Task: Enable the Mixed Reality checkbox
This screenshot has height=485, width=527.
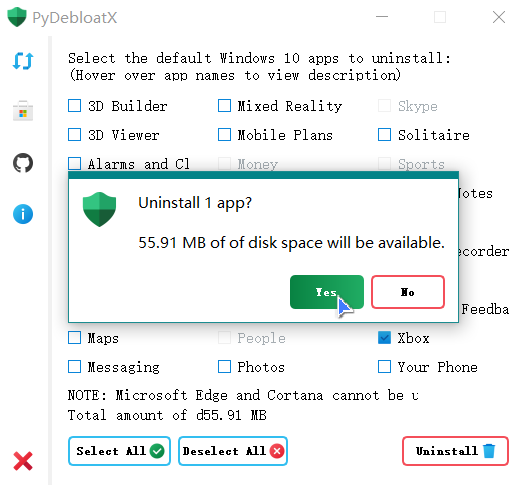Action: click(224, 106)
